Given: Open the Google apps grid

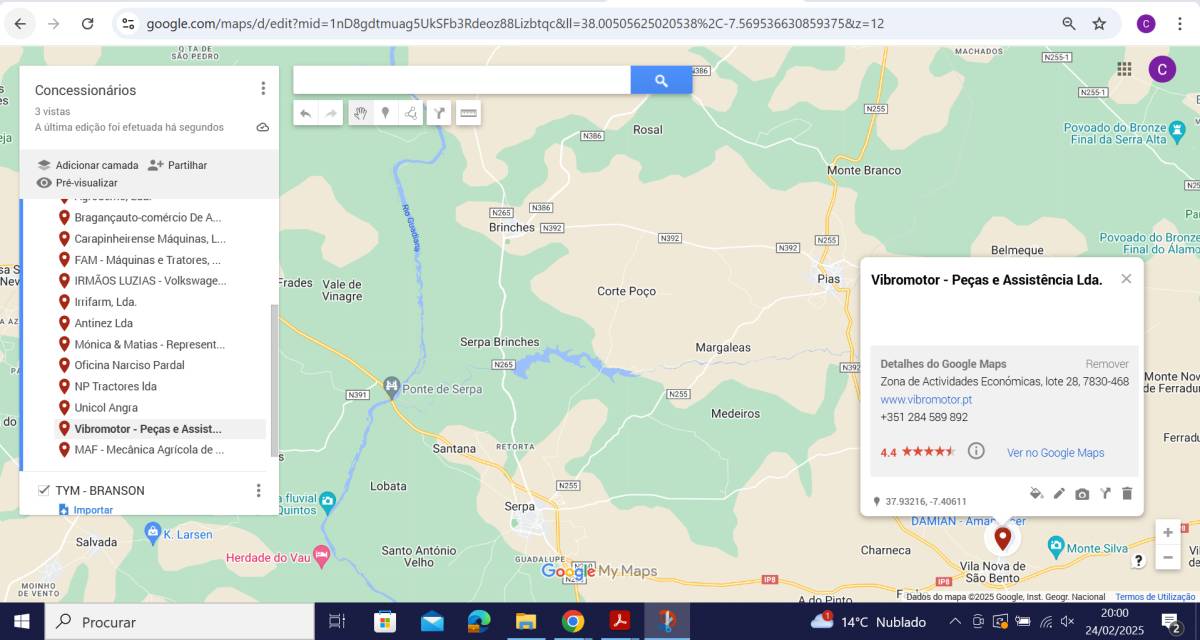Looking at the screenshot, I should 1125,68.
